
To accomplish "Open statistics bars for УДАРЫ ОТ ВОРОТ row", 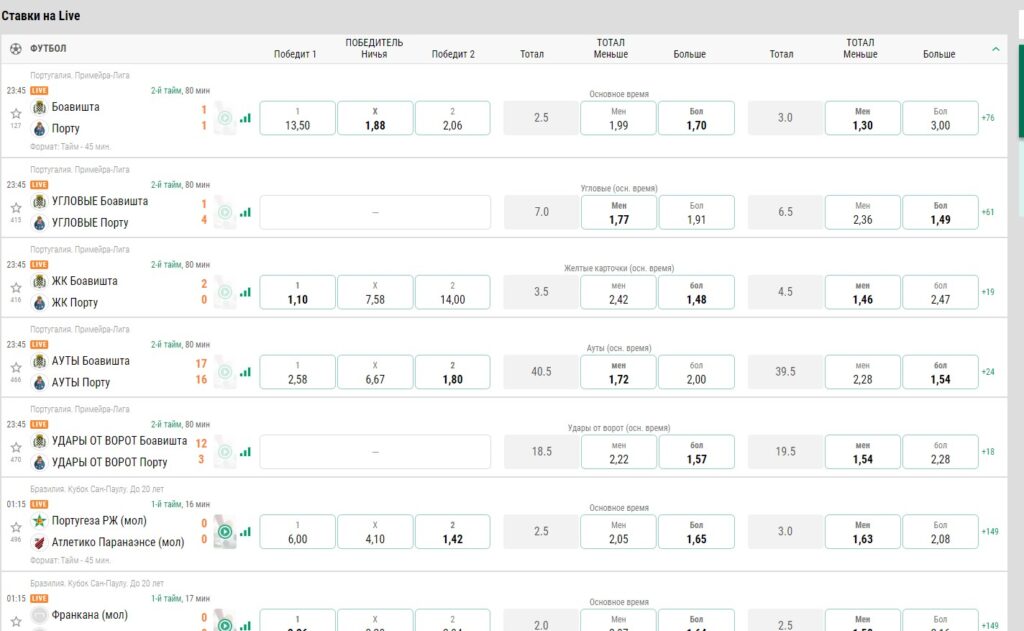I will (245, 451).
